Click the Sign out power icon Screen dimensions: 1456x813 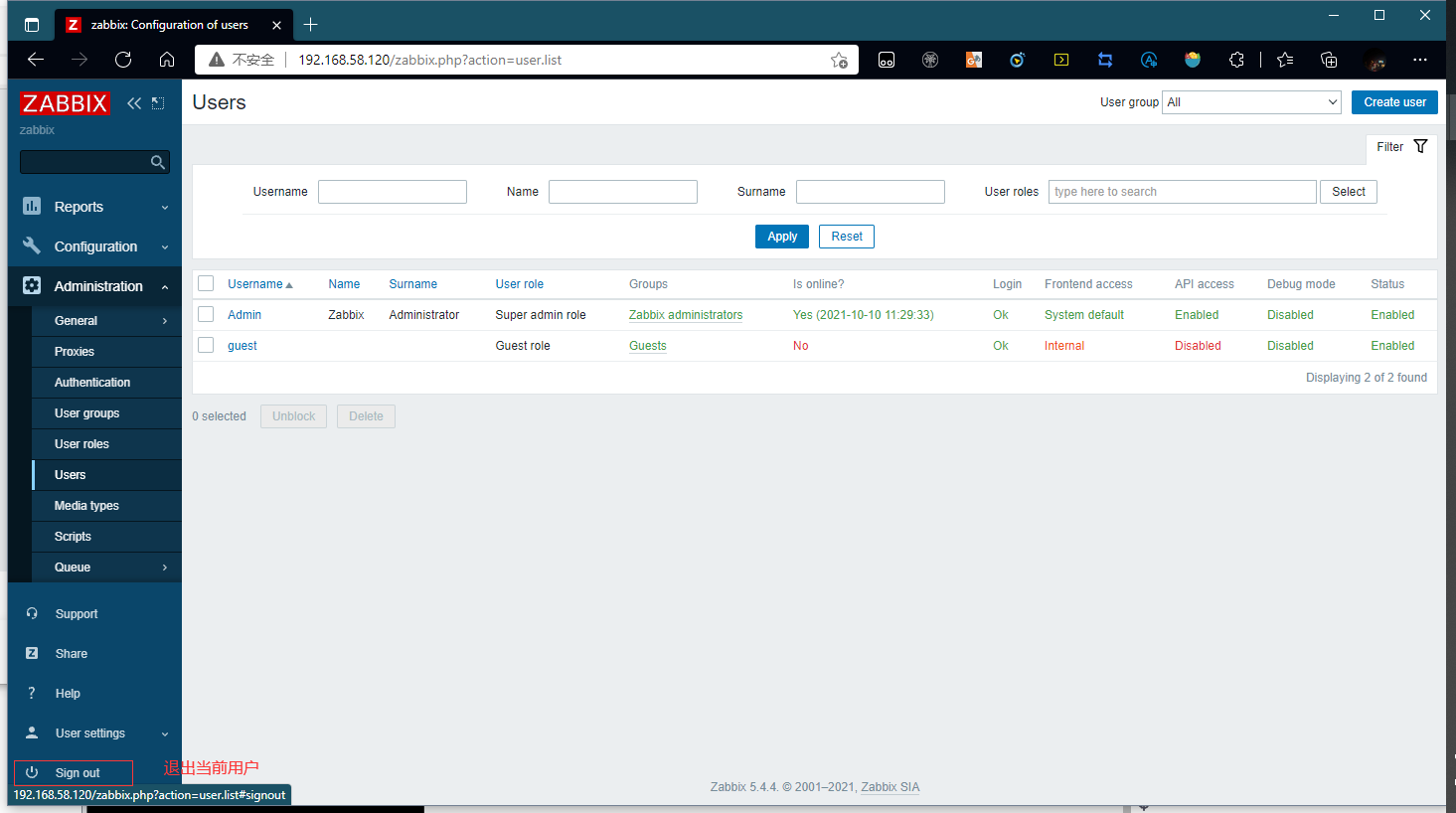pyautogui.click(x=32, y=772)
